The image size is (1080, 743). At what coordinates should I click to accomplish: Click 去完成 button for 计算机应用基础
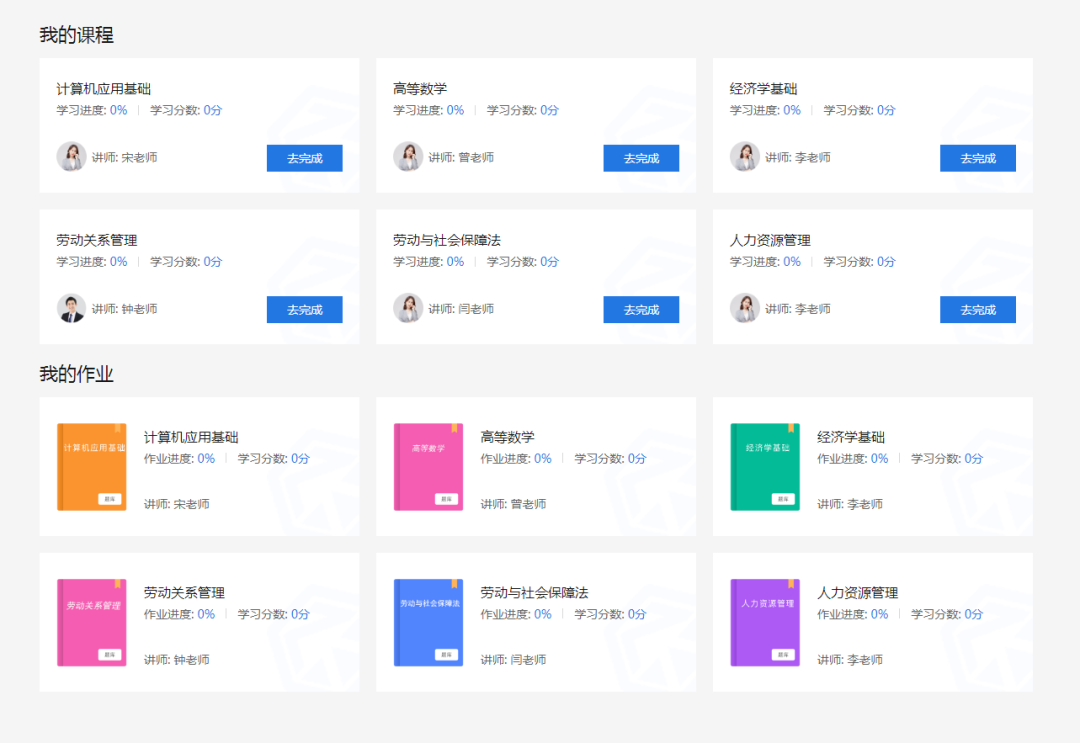304,157
